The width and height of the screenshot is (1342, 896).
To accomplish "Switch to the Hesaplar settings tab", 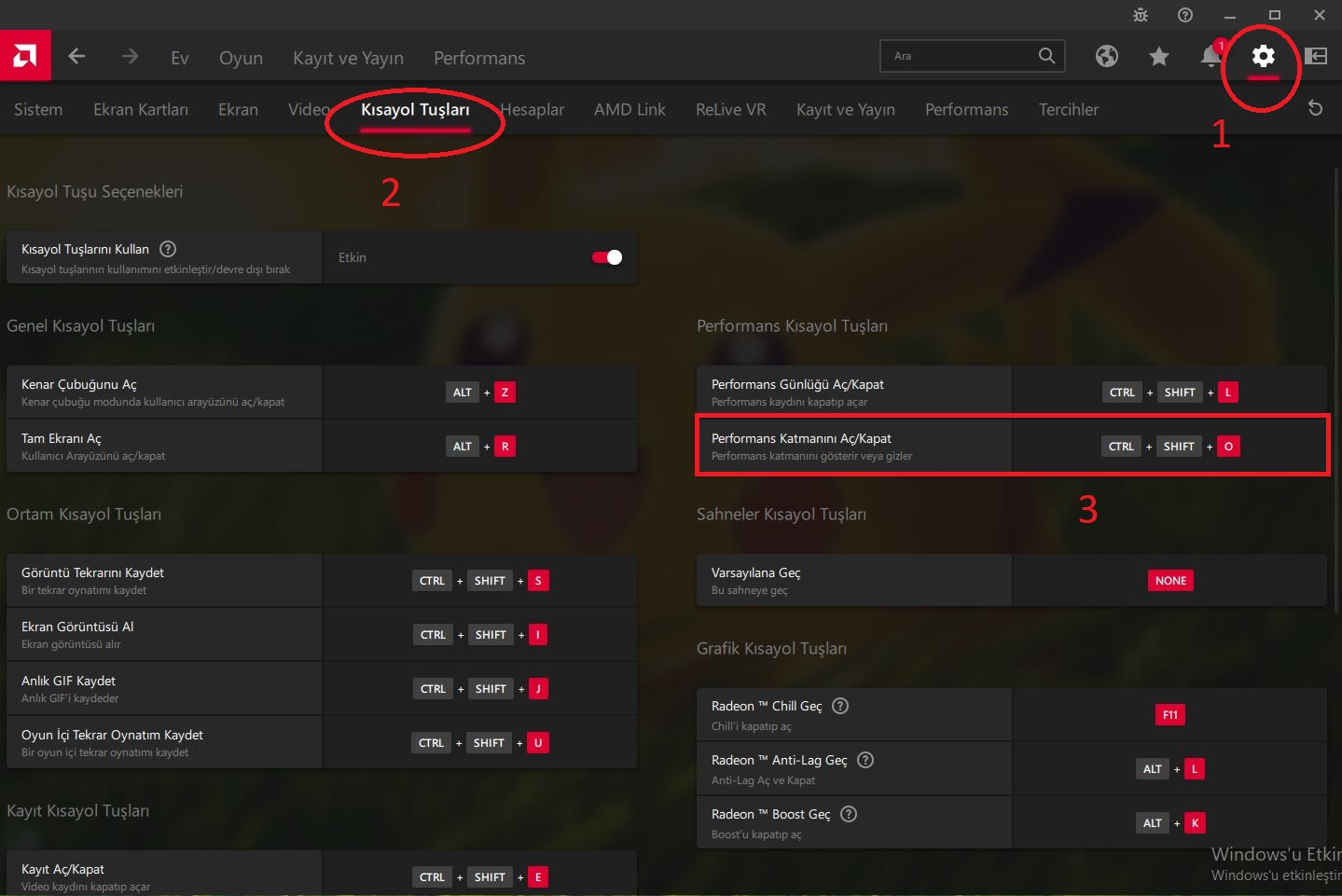I will point(533,109).
